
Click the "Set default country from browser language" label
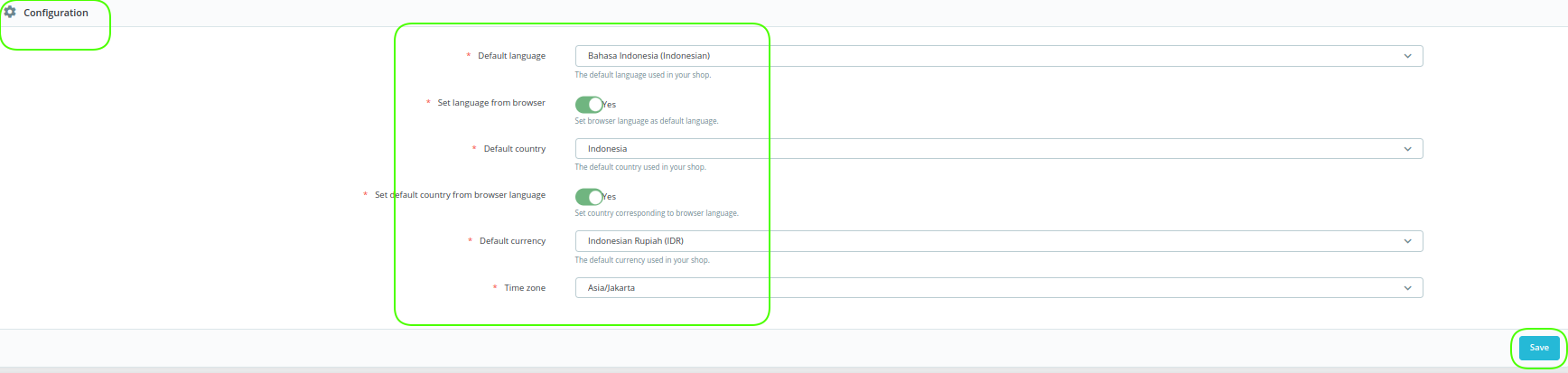click(x=460, y=195)
